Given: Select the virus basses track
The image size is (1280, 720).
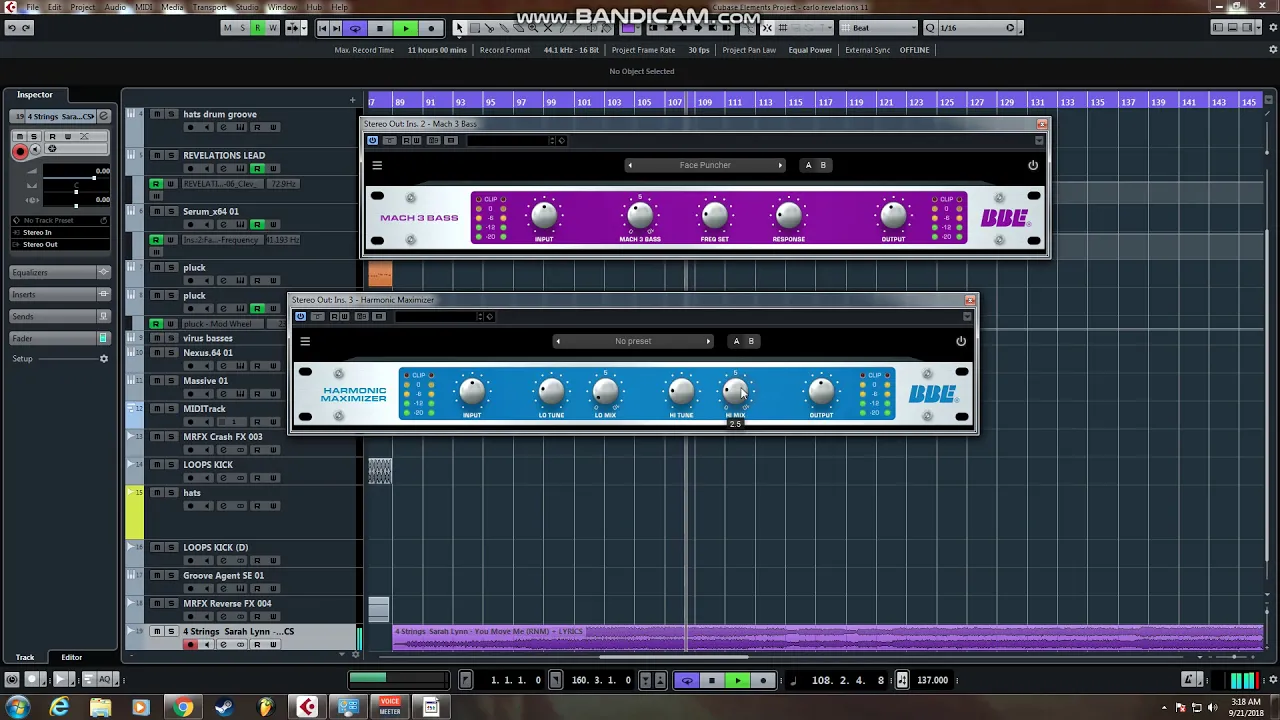Looking at the screenshot, I should pos(208,339).
